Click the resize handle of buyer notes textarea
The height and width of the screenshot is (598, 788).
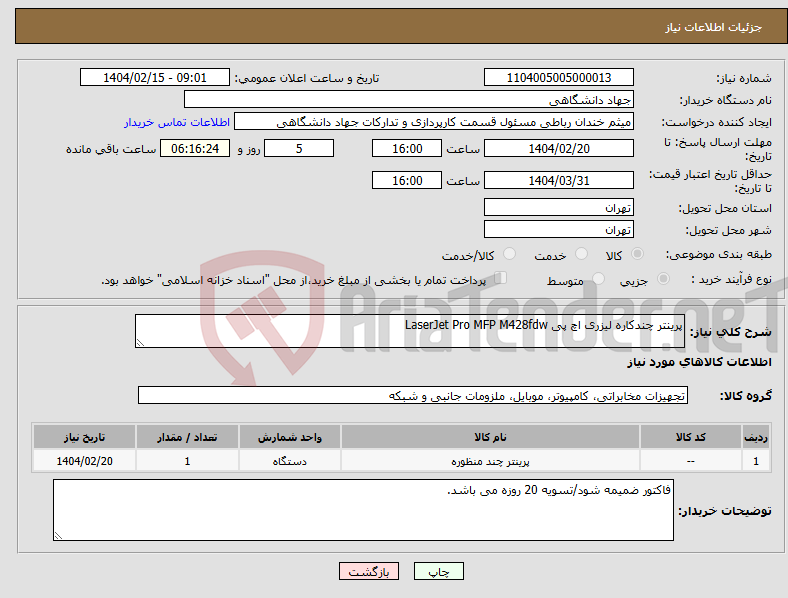click(x=58, y=536)
